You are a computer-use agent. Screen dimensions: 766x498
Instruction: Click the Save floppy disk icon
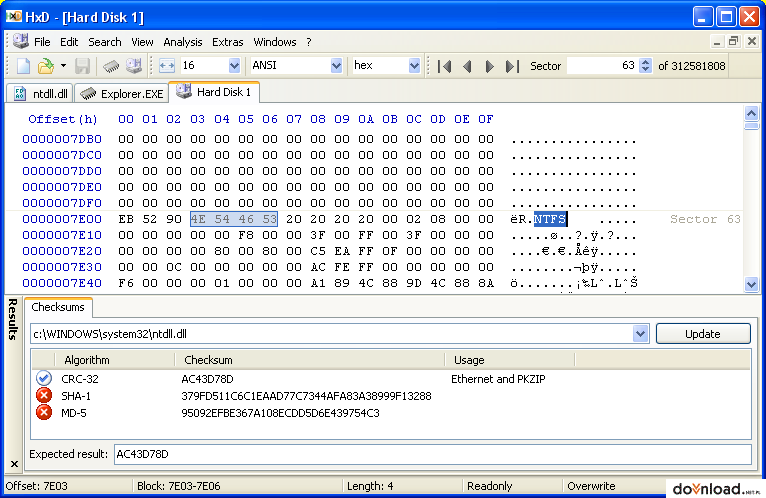coord(82,65)
